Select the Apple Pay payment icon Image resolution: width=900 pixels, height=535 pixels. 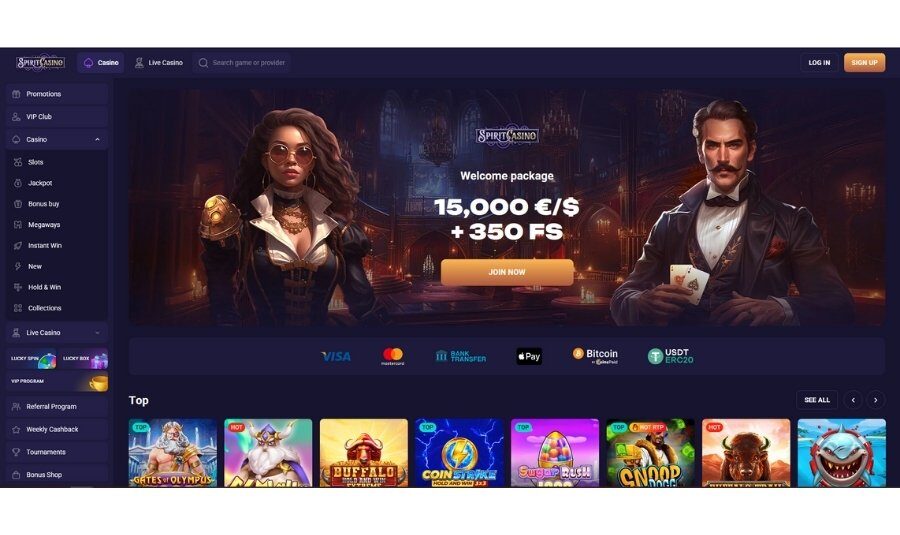[x=529, y=356]
